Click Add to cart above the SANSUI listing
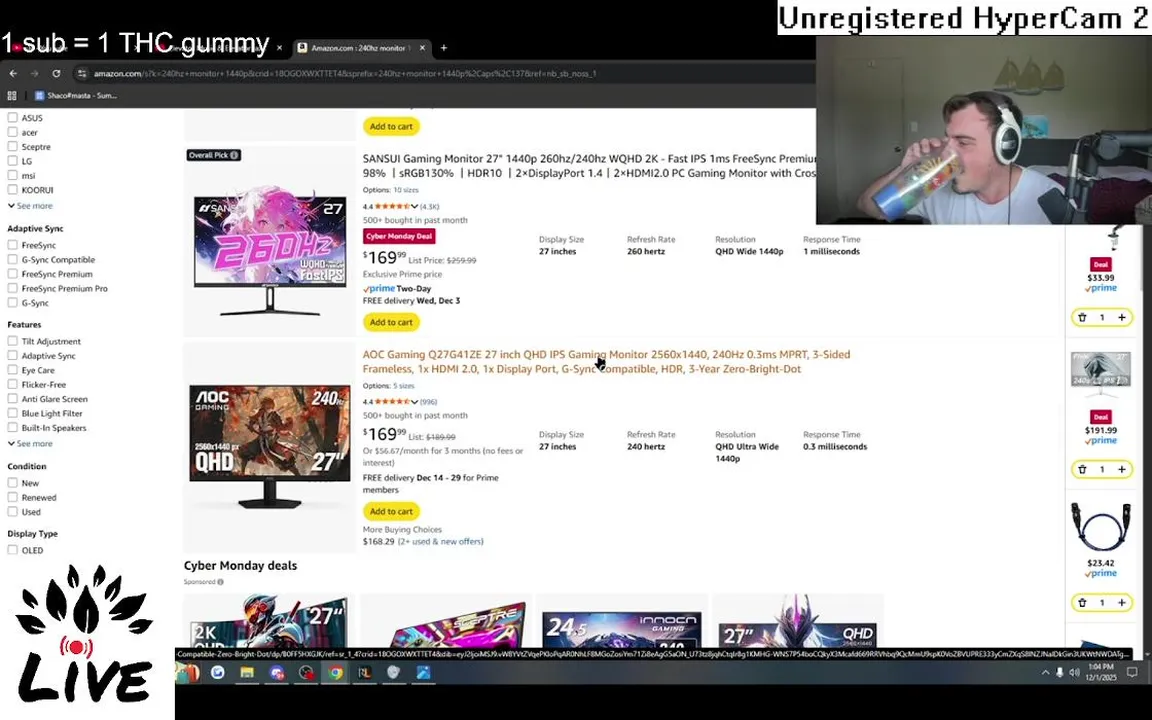Viewport: 1152px width, 720px height. 391,126
